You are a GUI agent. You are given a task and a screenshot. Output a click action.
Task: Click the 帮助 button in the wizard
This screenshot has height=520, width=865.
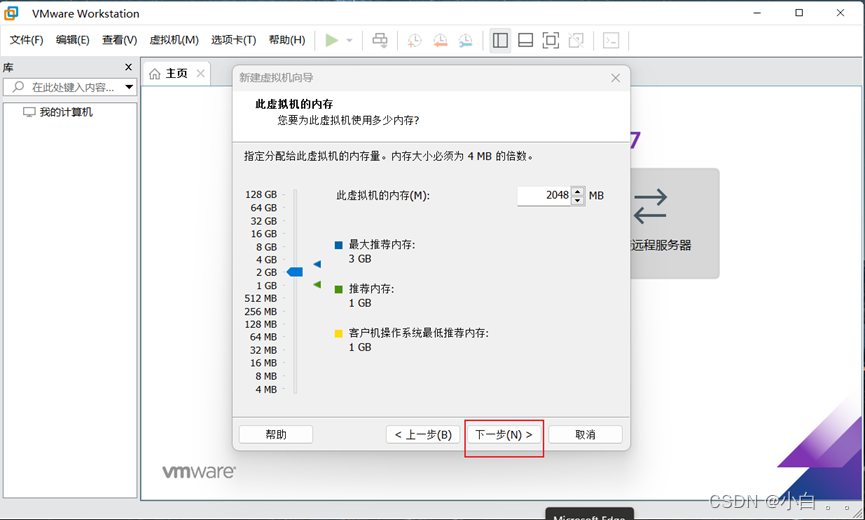tap(276, 435)
